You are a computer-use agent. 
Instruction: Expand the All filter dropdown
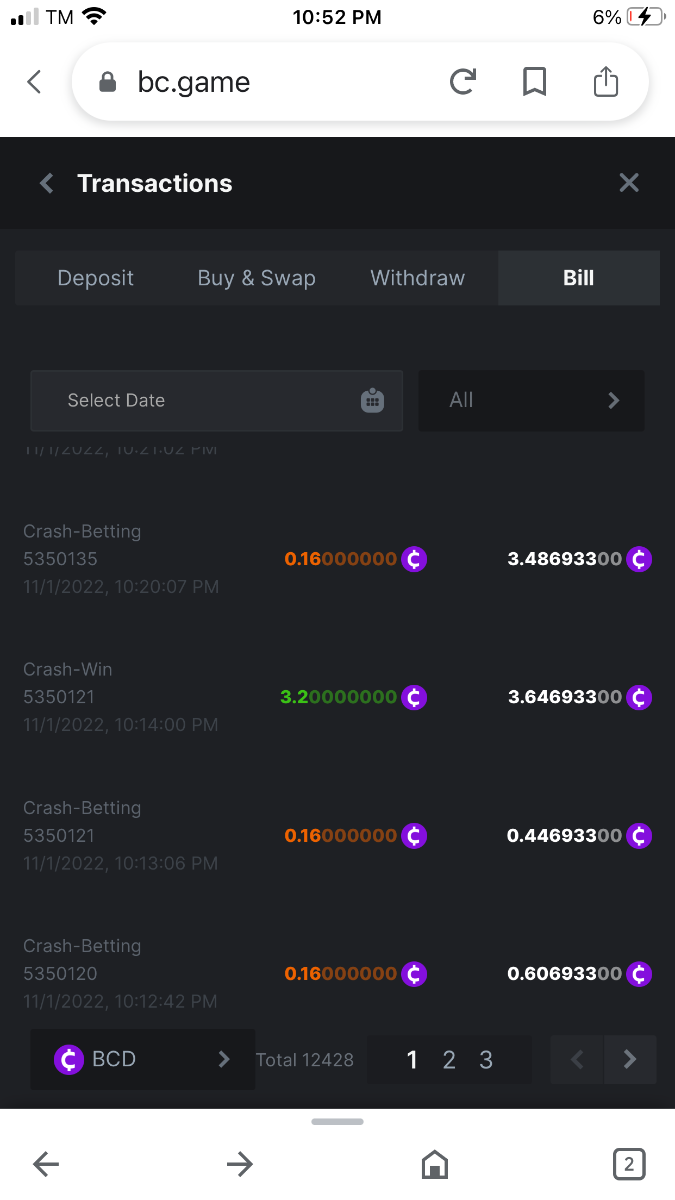(x=531, y=401)
